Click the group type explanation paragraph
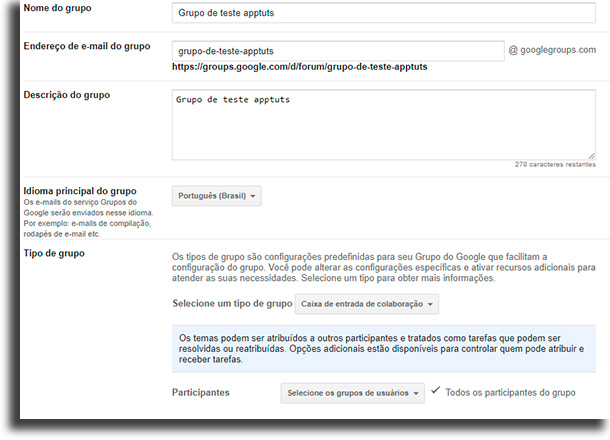The image size is (610, 440). 384,268
